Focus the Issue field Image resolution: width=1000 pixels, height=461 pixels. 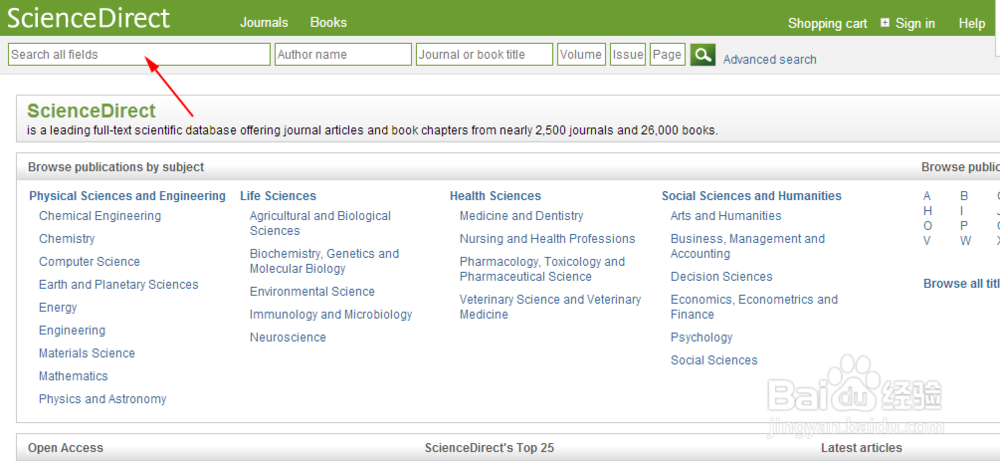click(x=628, y=54)
